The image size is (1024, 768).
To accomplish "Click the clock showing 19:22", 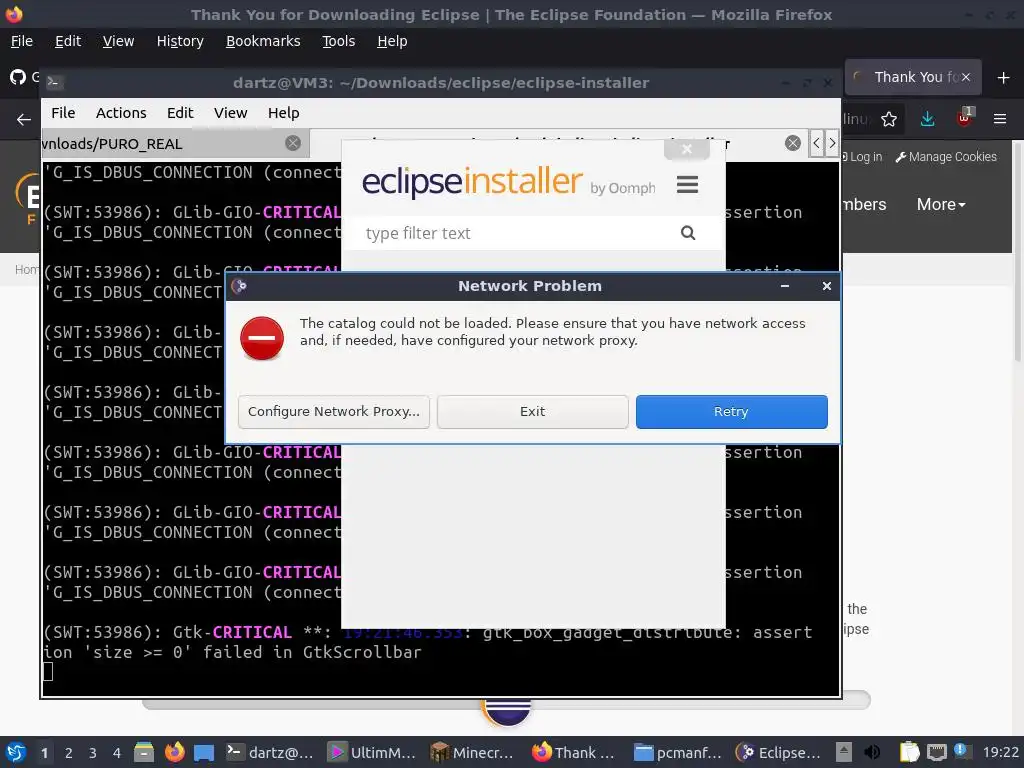I will (1000, 752).
